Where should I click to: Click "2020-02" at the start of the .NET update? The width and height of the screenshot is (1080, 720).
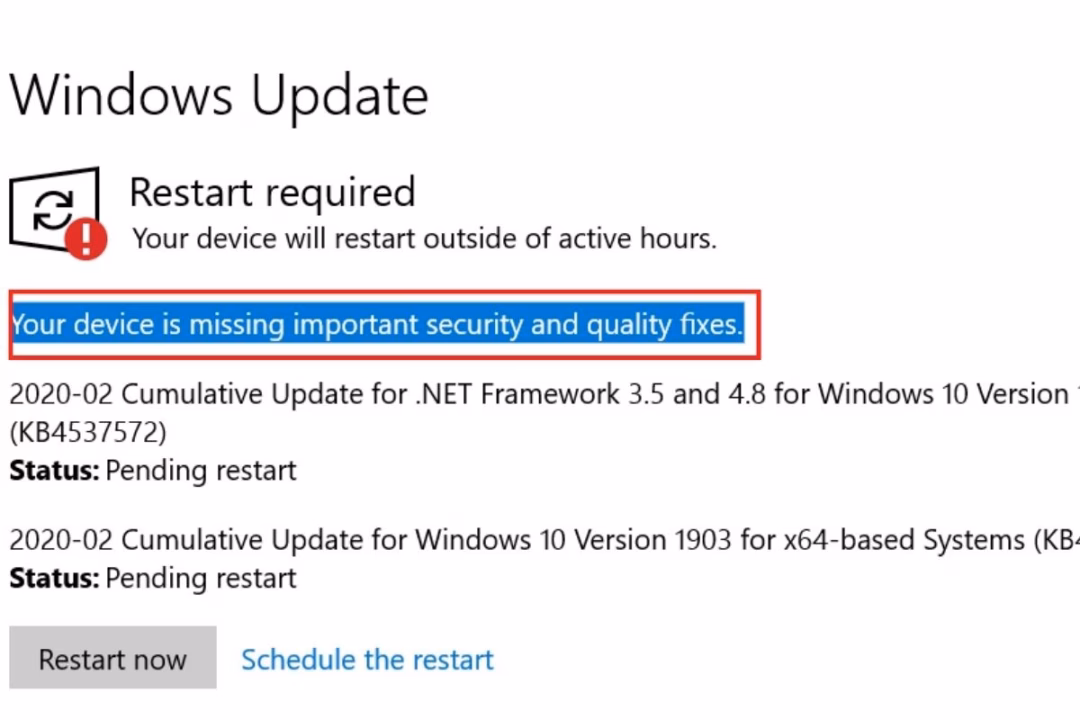coord(60,394)
